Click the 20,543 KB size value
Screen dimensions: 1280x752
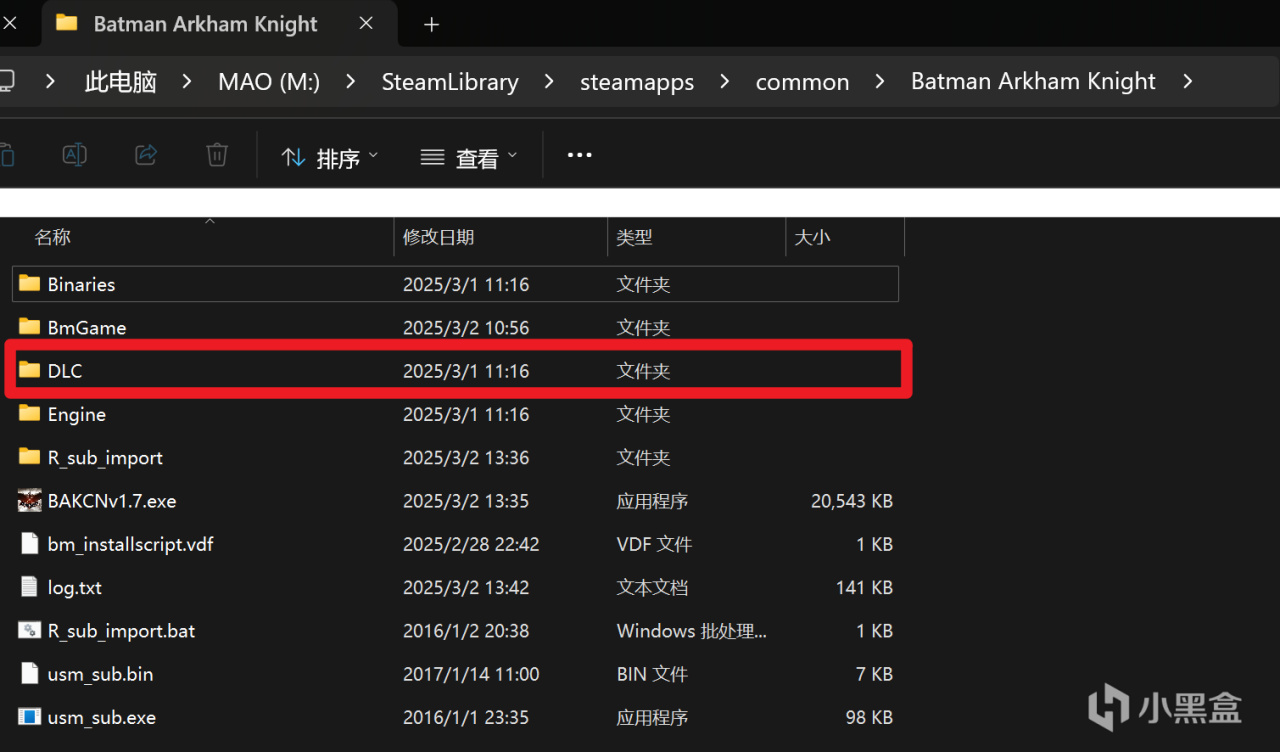(852, 501)
